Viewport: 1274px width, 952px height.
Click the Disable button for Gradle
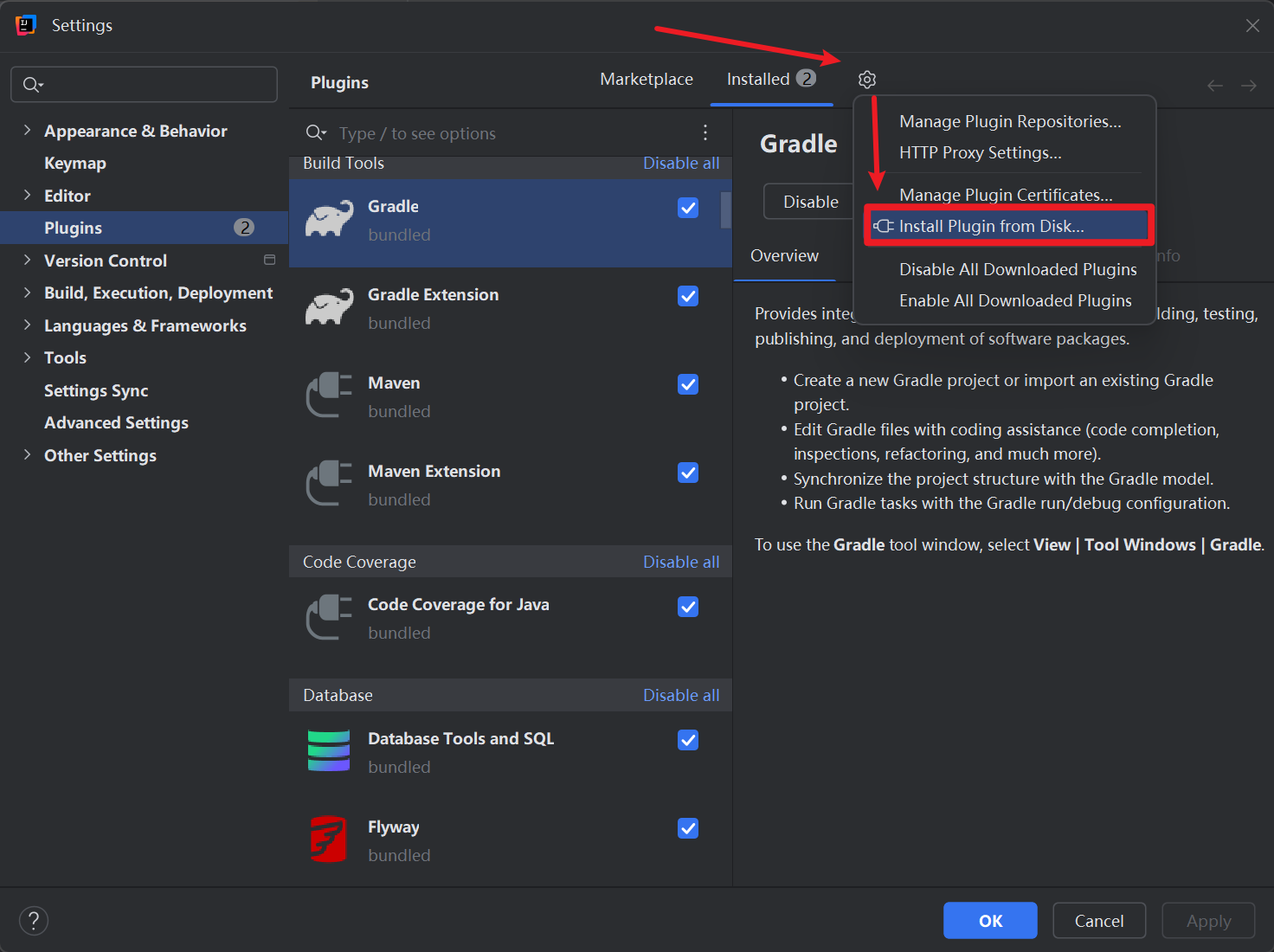(x=810, y=202)
